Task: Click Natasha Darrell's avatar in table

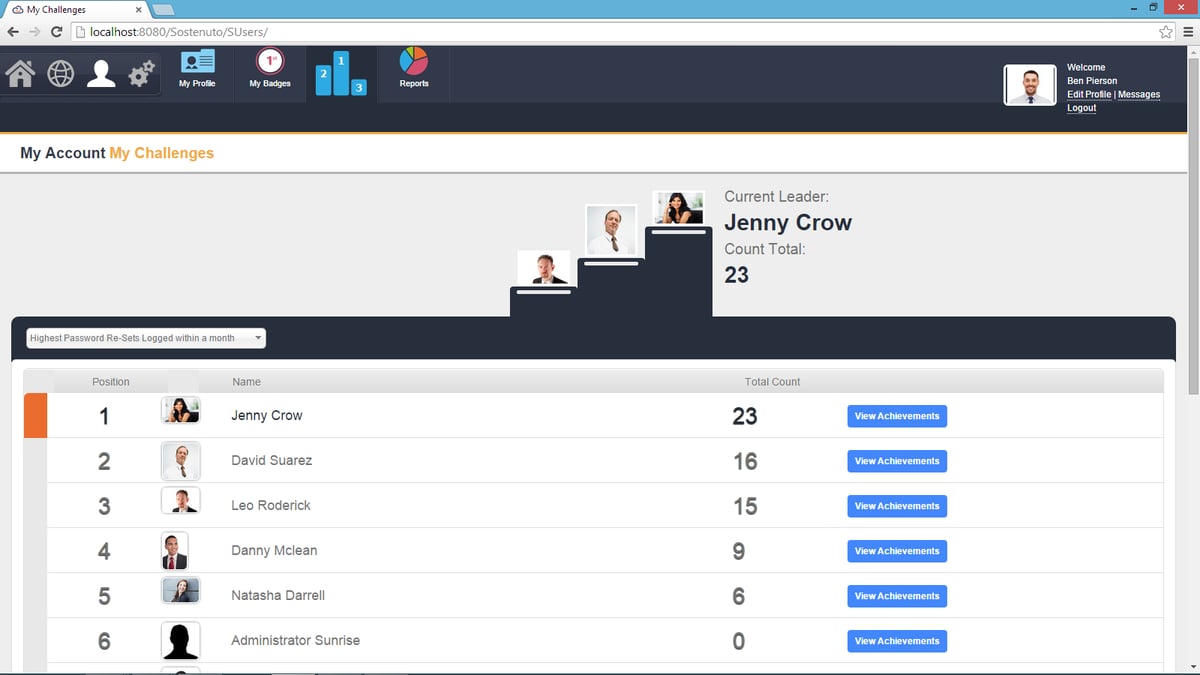Action: click(181, 590)
